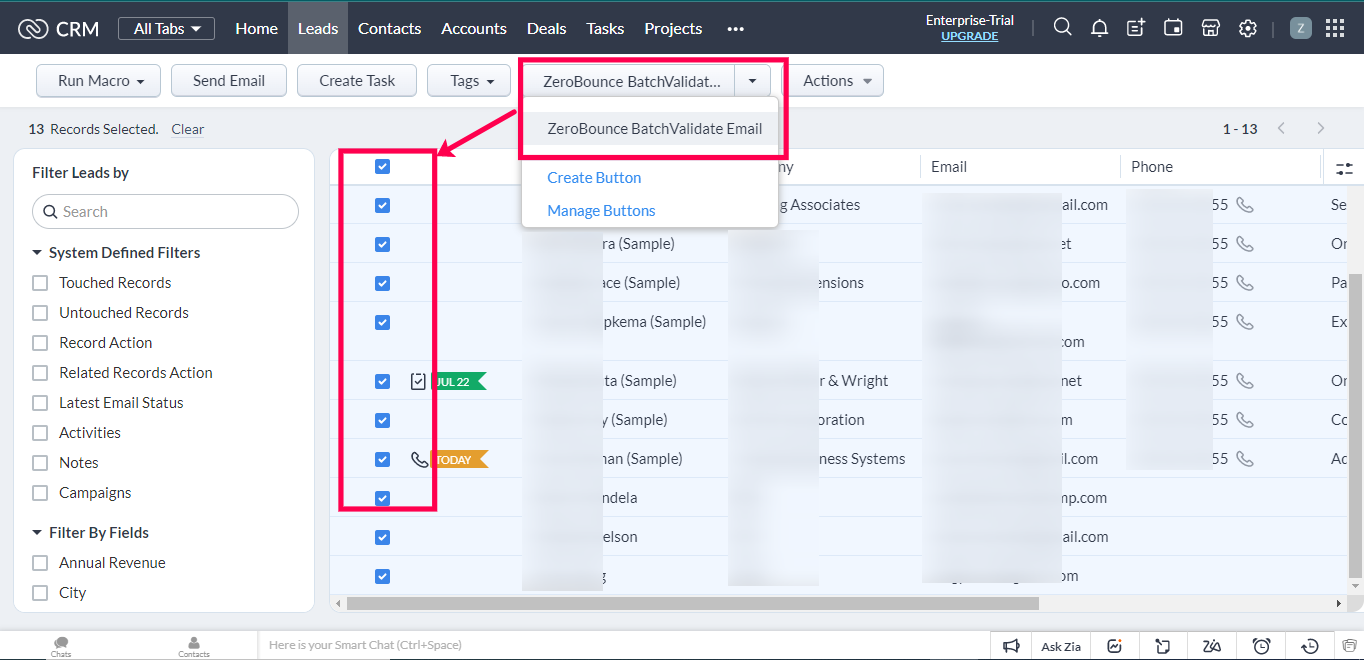Check the Campaigns filter
Image resolution: width=1364 pixels, height=660 pixels.
click(40, 493)
